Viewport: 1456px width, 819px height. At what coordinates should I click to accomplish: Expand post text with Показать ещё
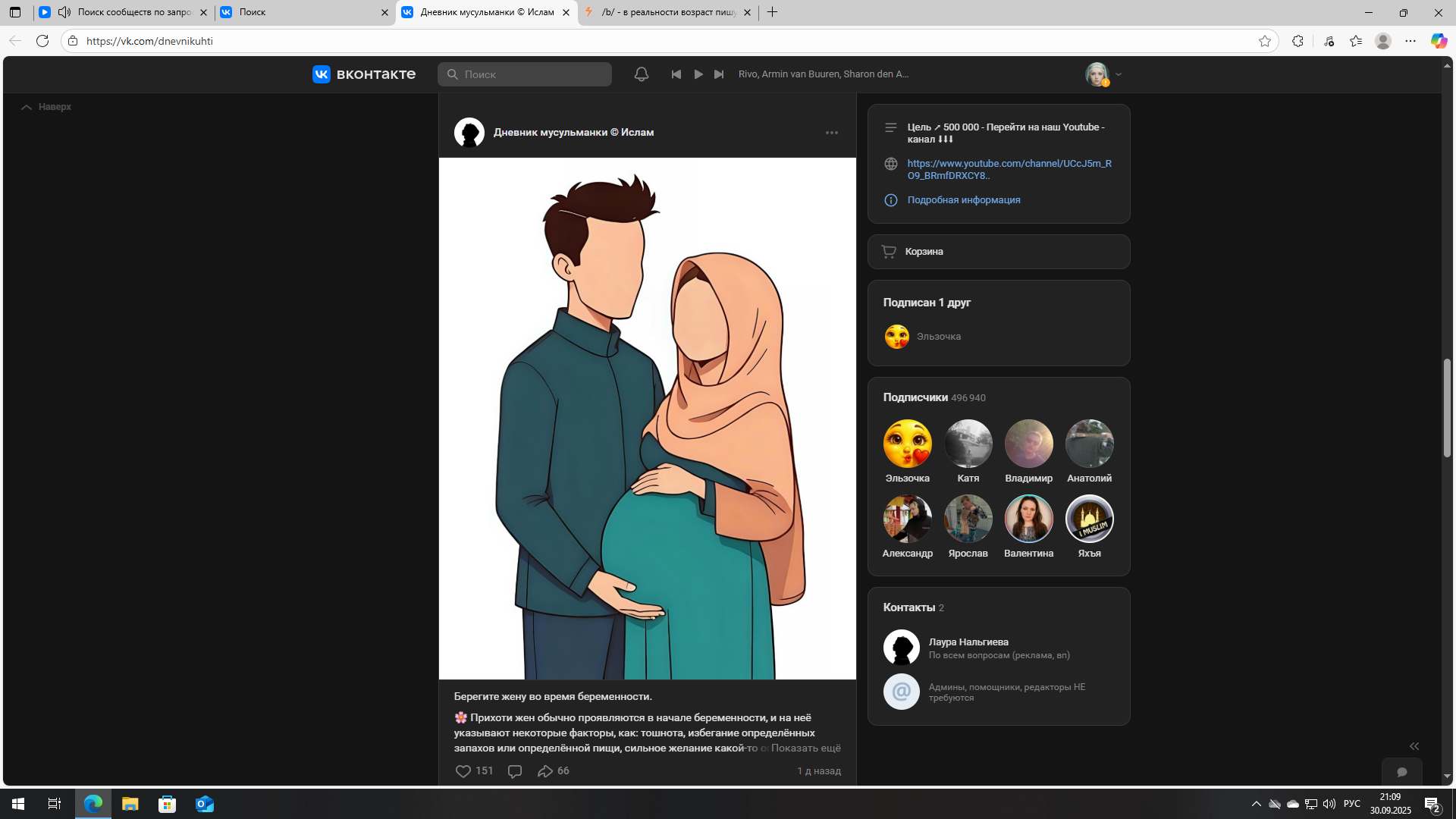click(805, 748)
